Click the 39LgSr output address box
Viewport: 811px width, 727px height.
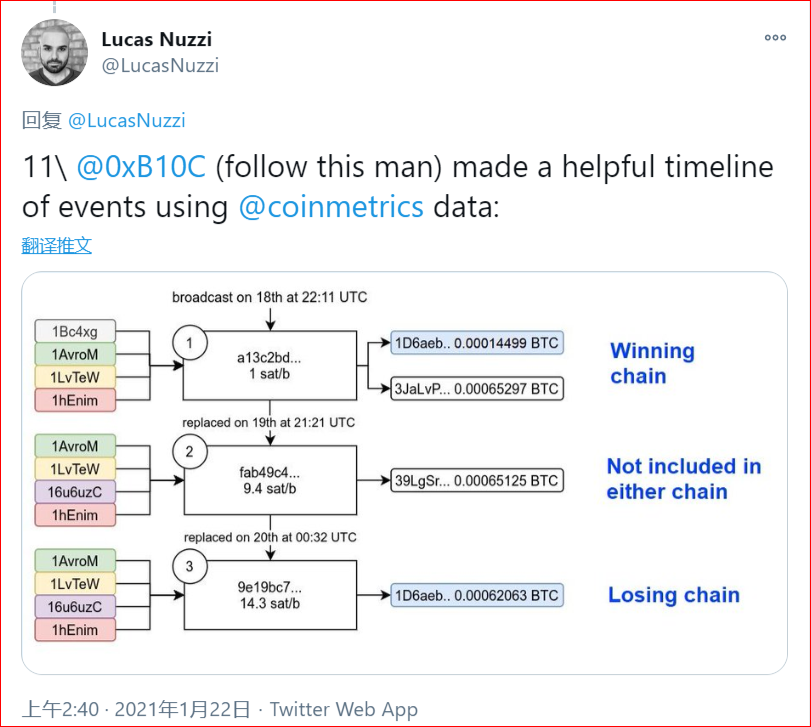477,481
